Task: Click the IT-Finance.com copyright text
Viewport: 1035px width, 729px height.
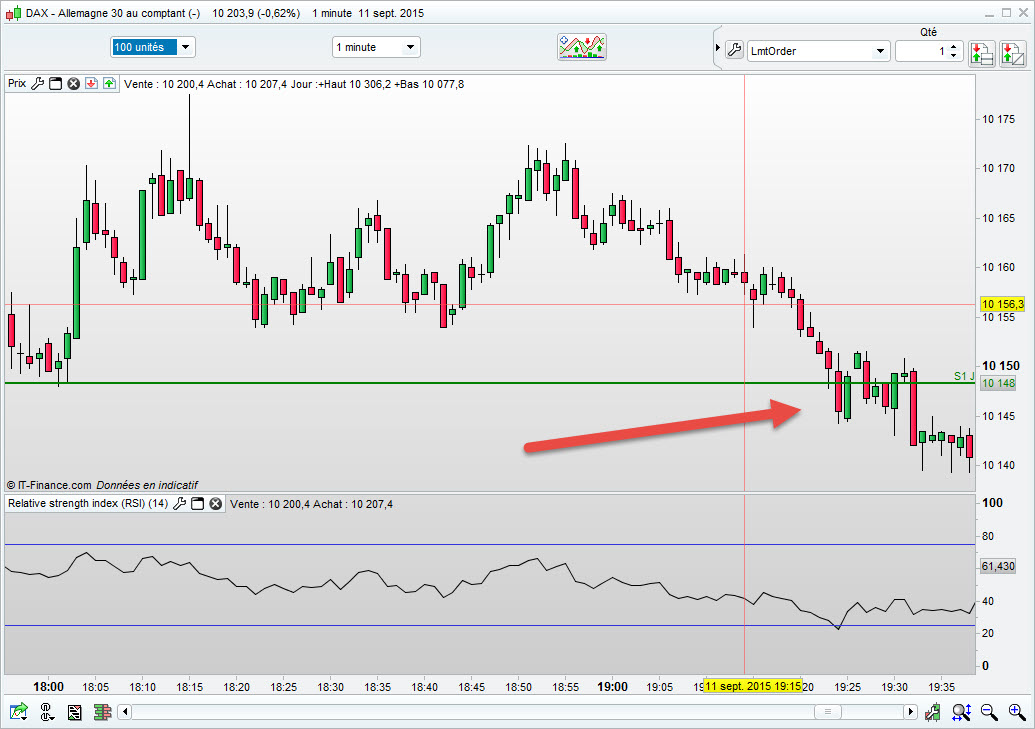Action: [50, 485]
